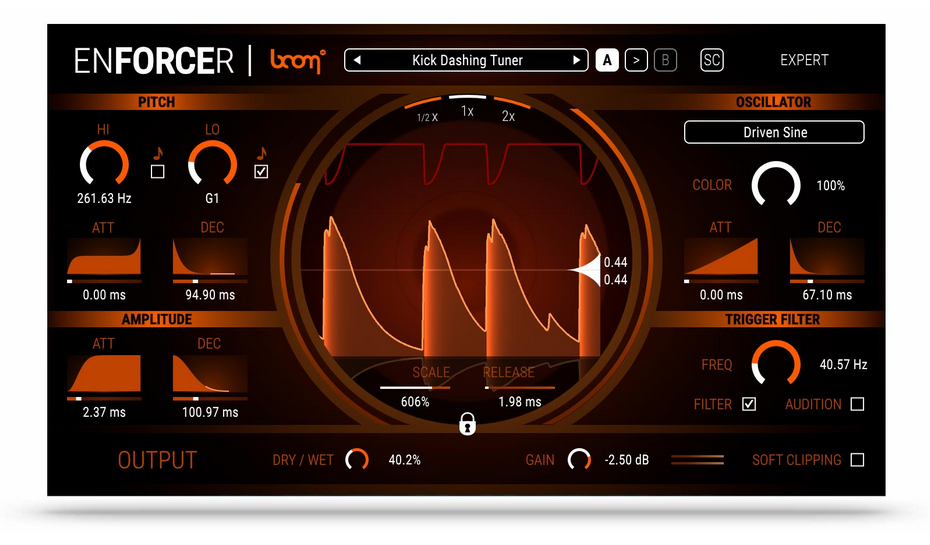The width and height of the screenshot is (930, 545).
Task: Toggle the lock icon below the waveform
Action: 467,423
